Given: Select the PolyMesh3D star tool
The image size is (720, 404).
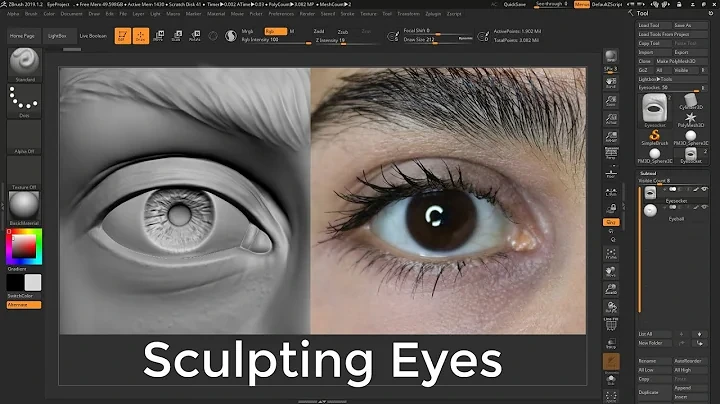Looking at the screenshot, I should click(x=690, y=119).
